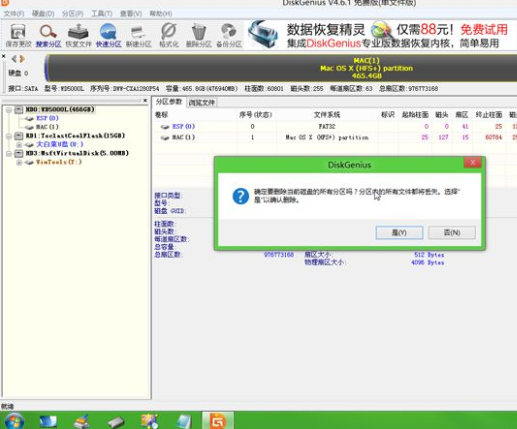The image size is (517, 429).
Task: Click the 序号(状态) column header
Action: pyautogui.click(x=256, y=115)
